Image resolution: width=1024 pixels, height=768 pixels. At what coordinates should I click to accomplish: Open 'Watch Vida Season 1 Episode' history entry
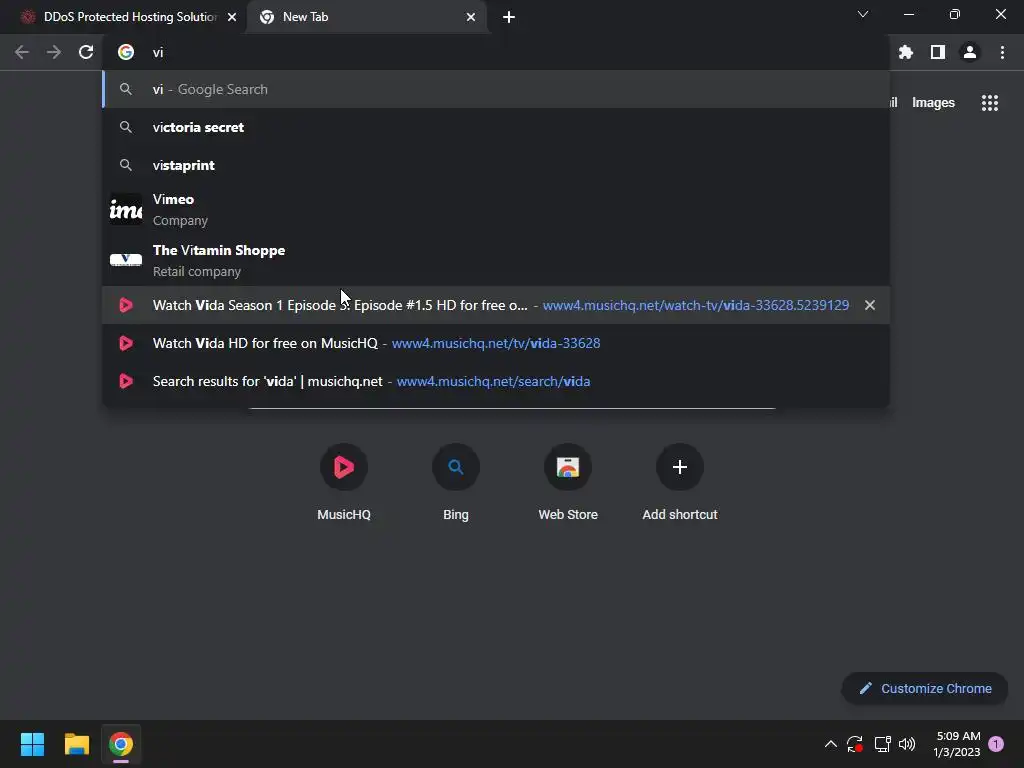coord(496,305)
